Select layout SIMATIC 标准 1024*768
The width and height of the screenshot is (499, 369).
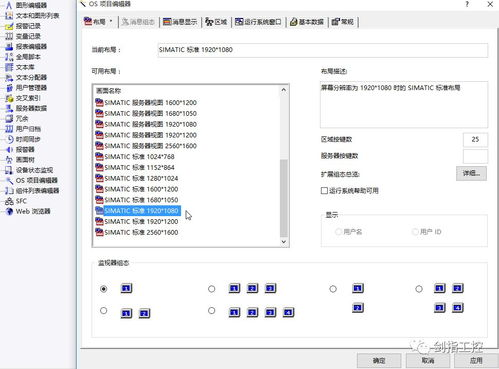coord(135,157)
